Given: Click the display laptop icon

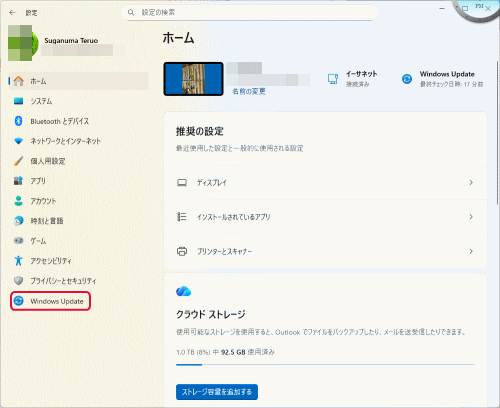Looking at the screenshot, I should coord(182,183).
